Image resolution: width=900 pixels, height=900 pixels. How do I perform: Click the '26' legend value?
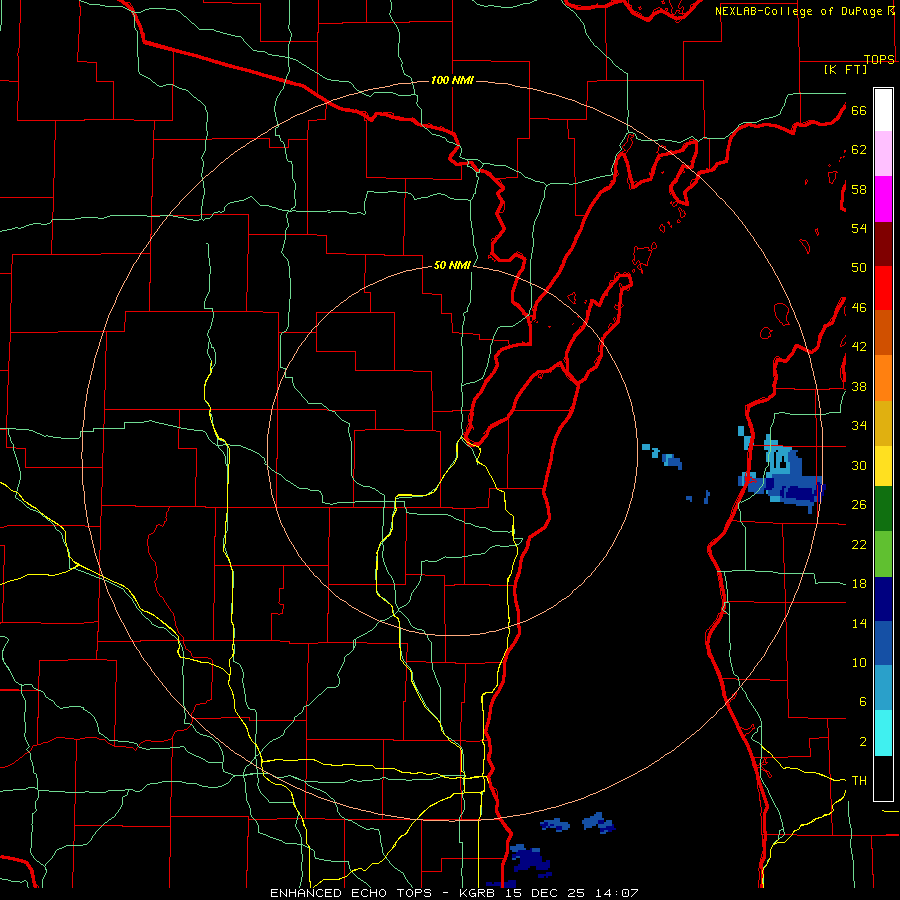(x=859, y=505)
